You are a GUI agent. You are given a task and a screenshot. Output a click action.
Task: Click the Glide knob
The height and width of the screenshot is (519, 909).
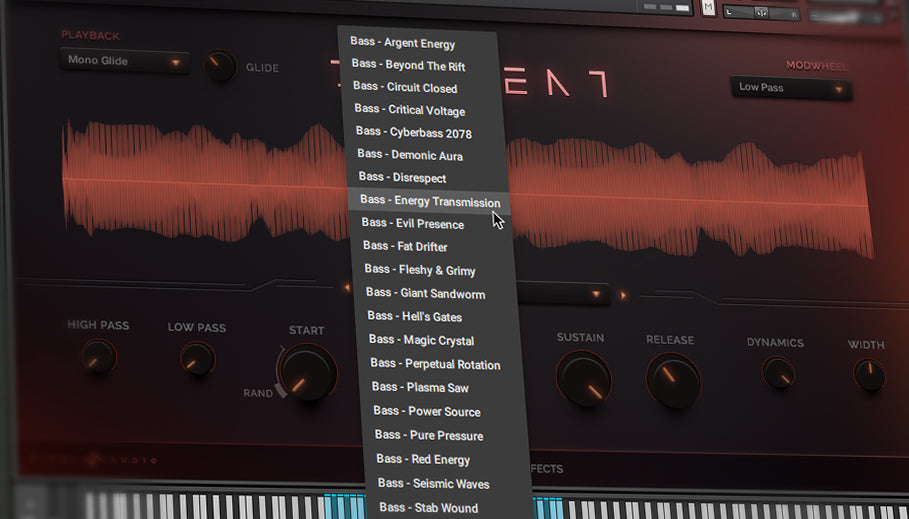click(220, 65)
